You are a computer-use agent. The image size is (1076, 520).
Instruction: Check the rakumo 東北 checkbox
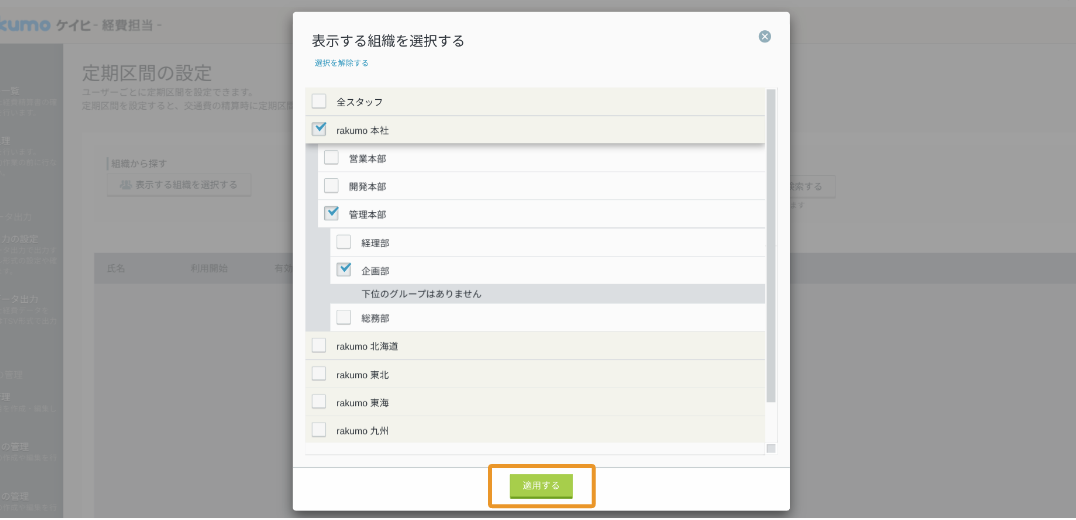(x=319, y=374)
